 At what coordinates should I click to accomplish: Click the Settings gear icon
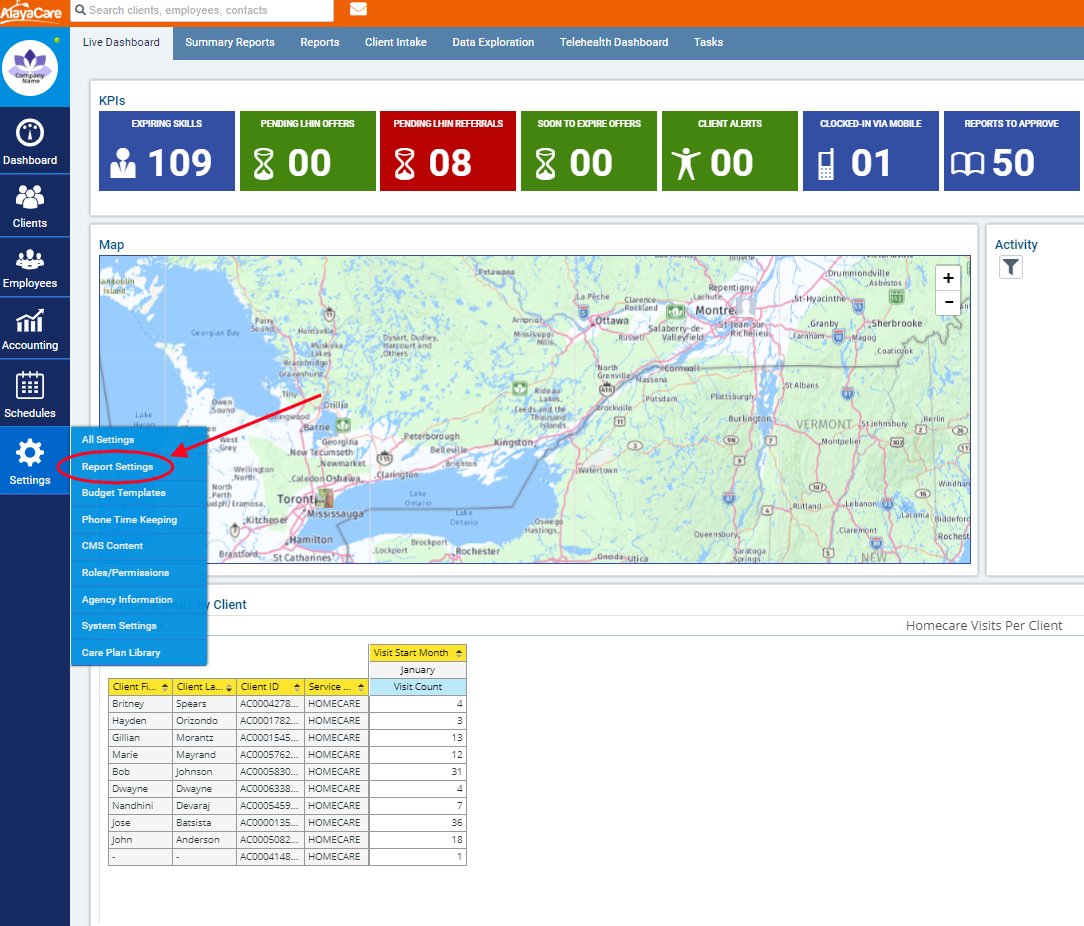click(x=30, y=454)
